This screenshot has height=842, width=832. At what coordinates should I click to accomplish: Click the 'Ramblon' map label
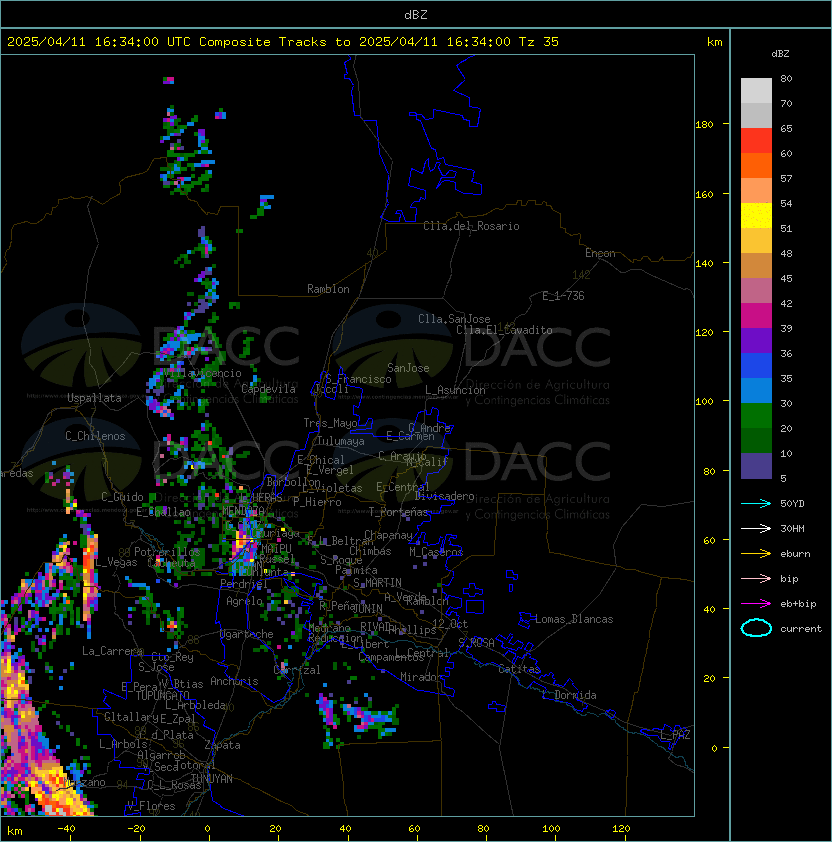click(x=328, y=289)
